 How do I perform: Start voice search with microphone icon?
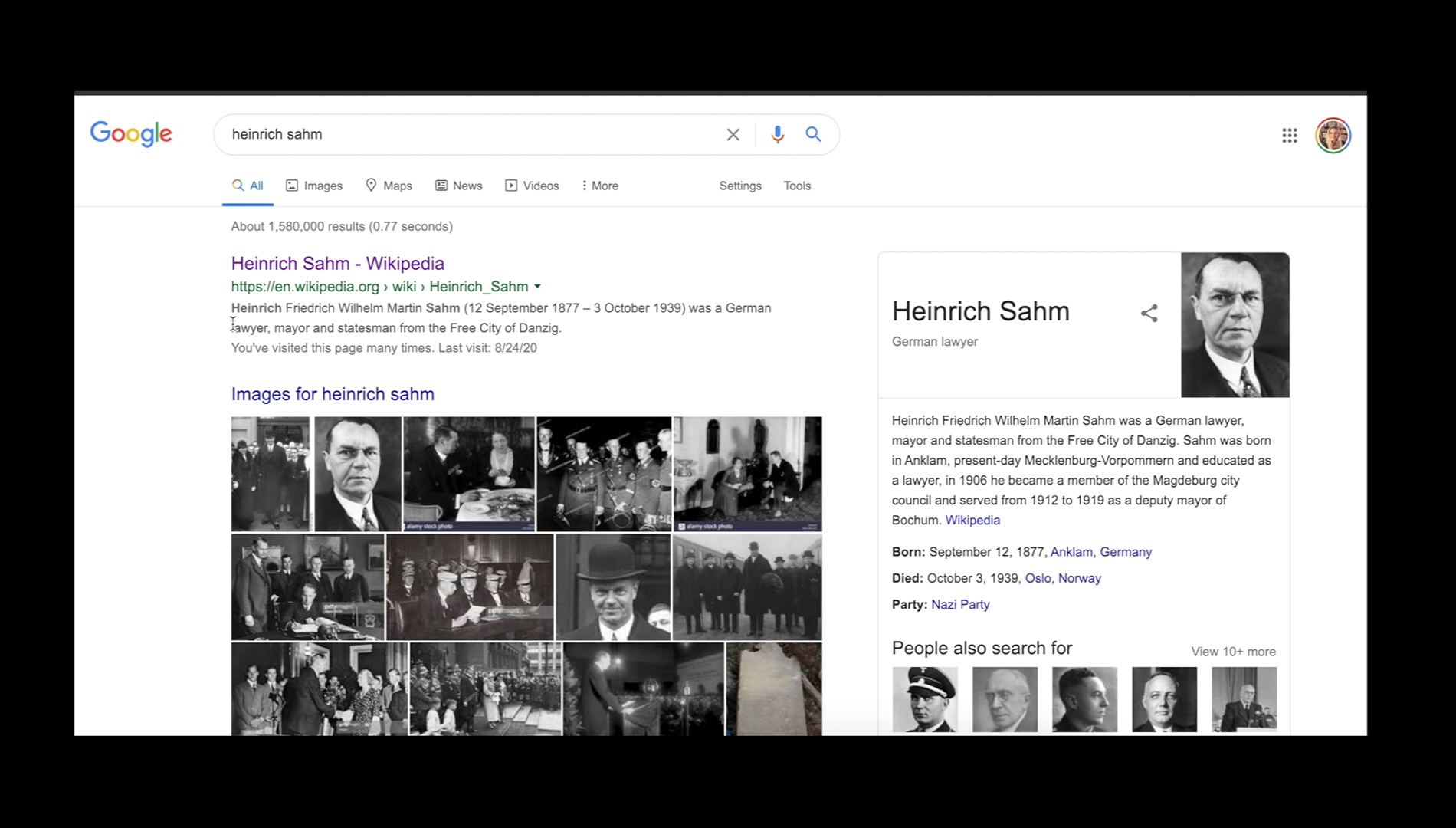777,135
